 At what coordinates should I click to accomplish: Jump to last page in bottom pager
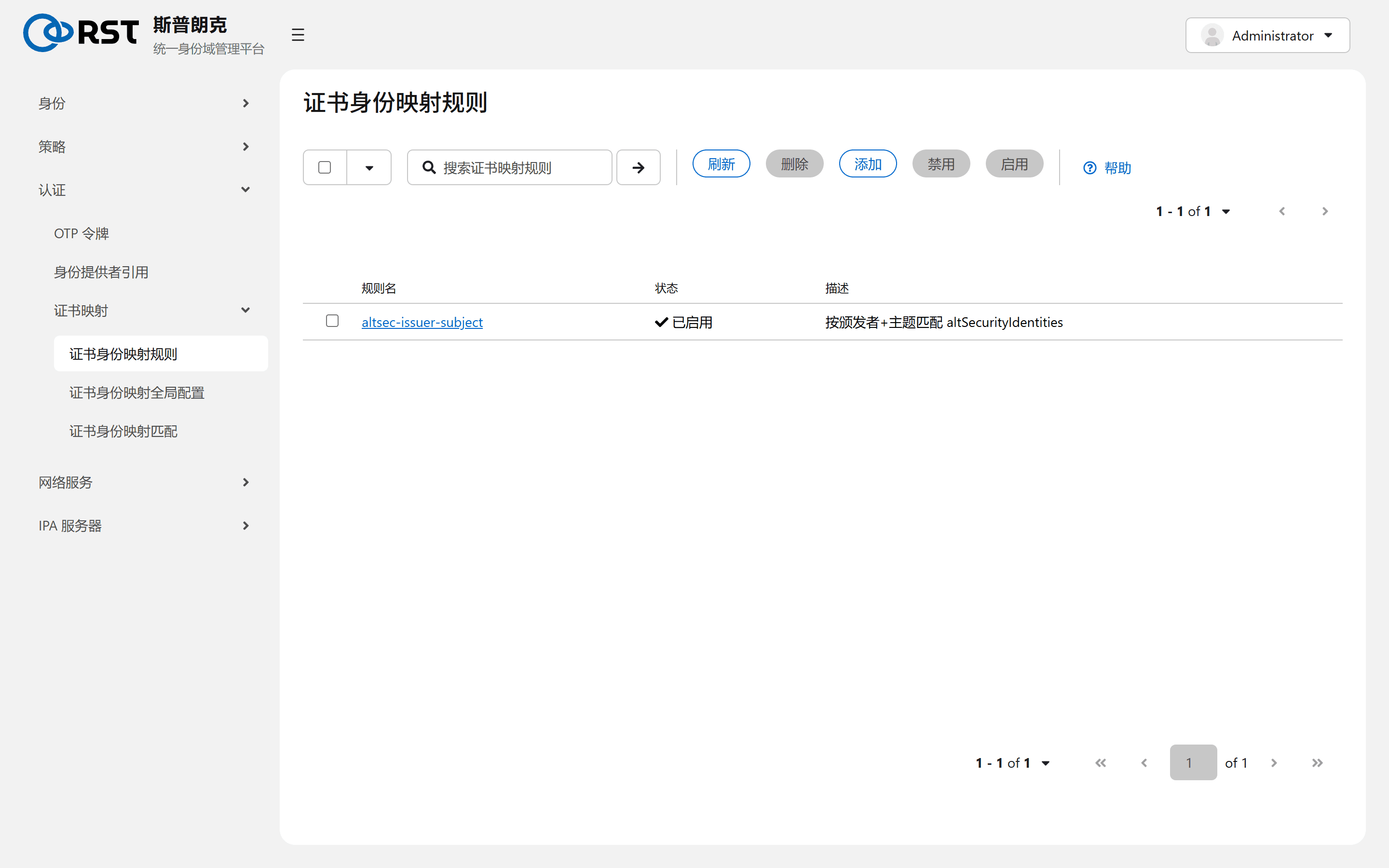tap(1317, 763)
